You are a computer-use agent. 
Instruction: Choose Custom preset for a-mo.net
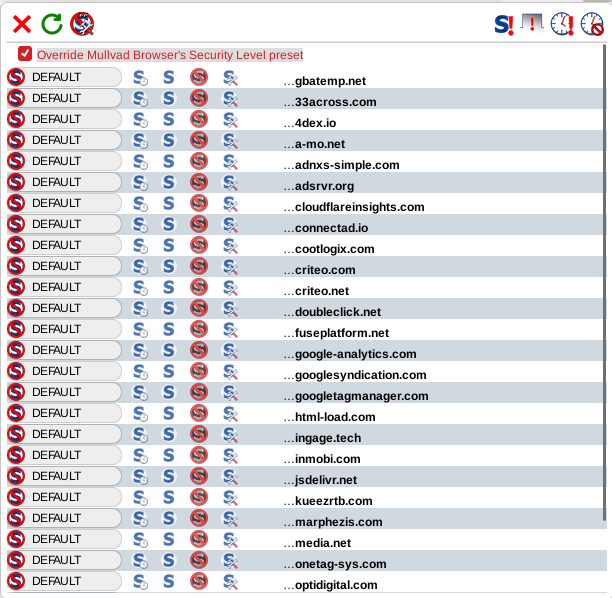[230, 141]
